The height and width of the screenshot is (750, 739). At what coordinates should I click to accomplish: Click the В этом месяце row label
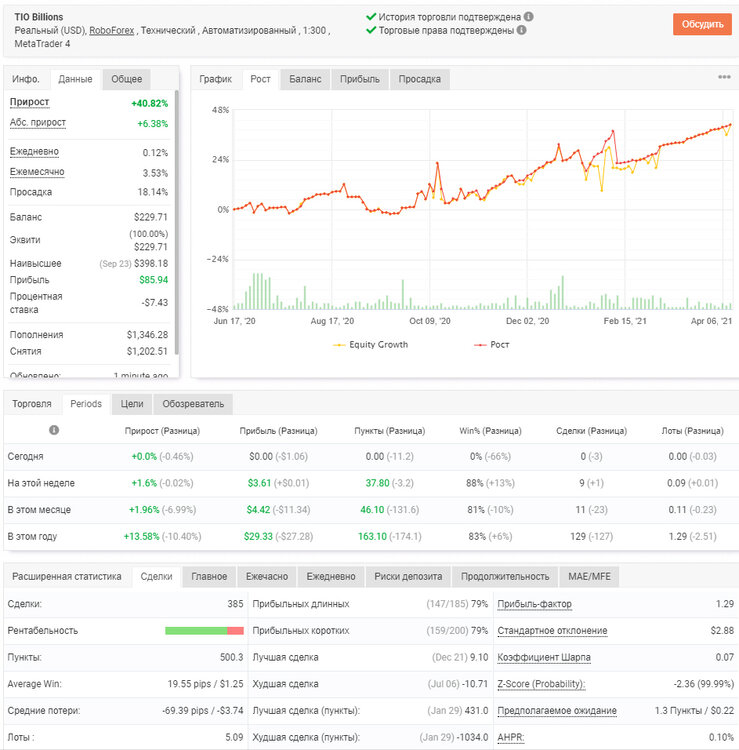[39, 510]
